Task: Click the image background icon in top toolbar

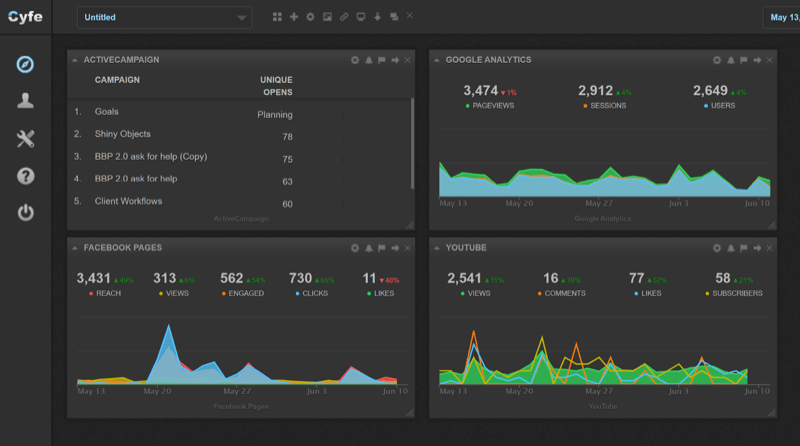Action: (327, 17)
